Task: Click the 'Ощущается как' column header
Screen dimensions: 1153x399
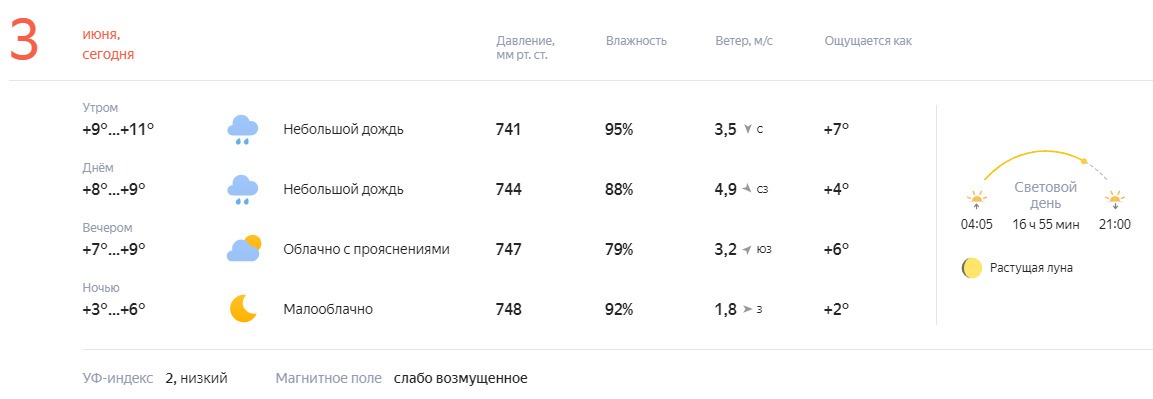Action: (868, 41)
